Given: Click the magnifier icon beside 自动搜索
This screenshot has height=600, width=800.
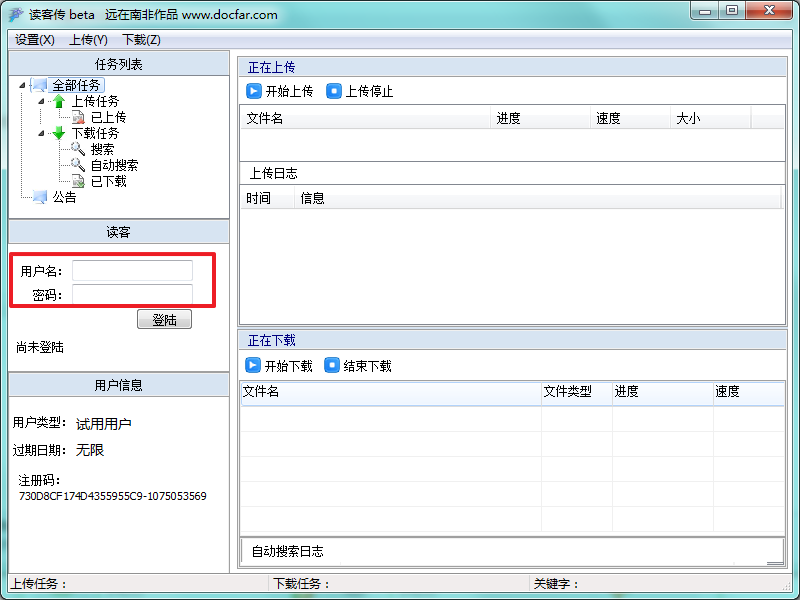Looking at the screenshot, I should 78,165.
